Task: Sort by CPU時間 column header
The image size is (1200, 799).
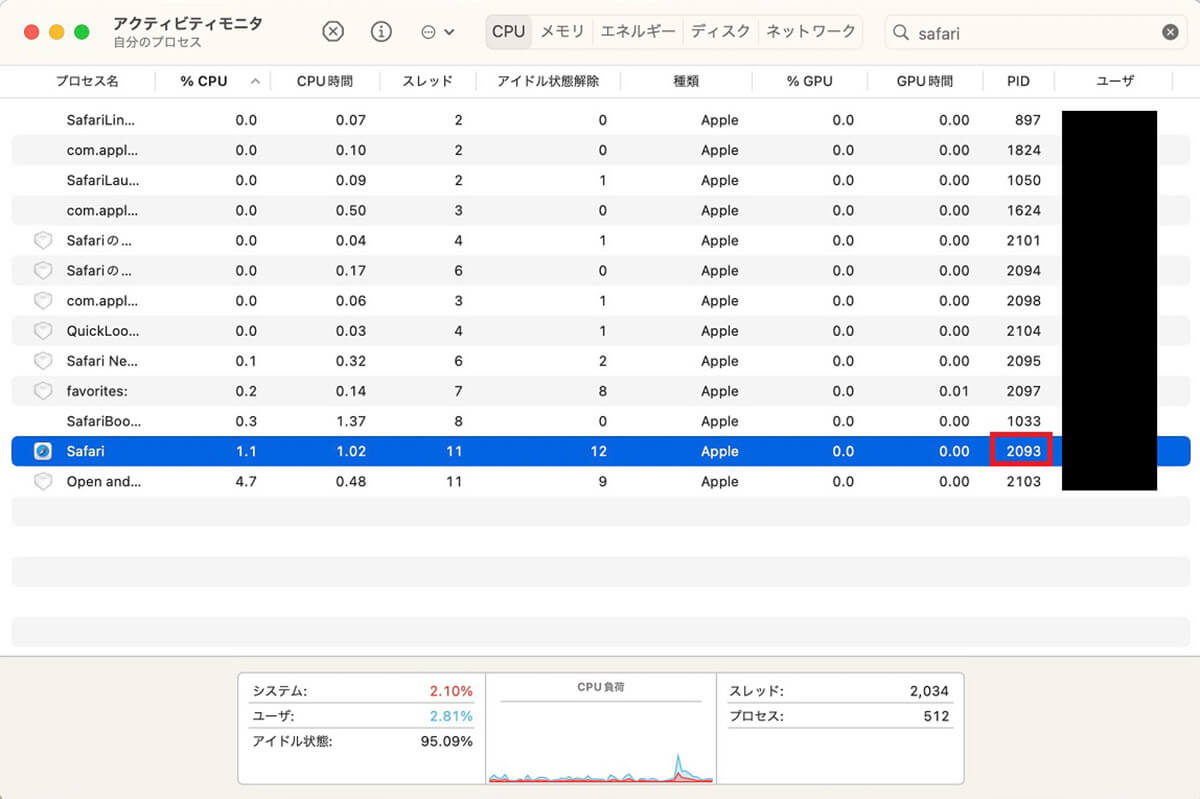Action: click(x=324, y=81)
